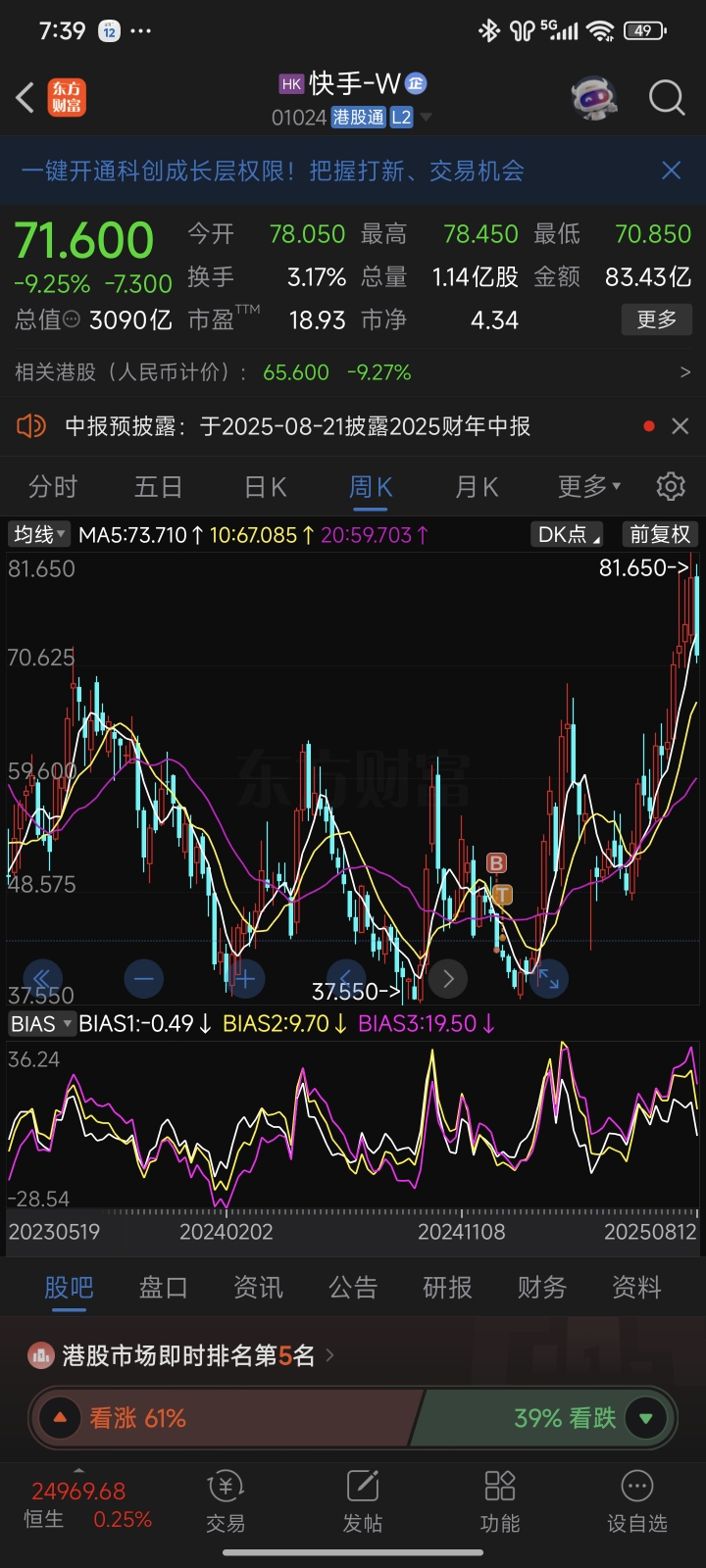Open the 盘口 tab
The image size is (706, 1568).
click(163, 1287)
